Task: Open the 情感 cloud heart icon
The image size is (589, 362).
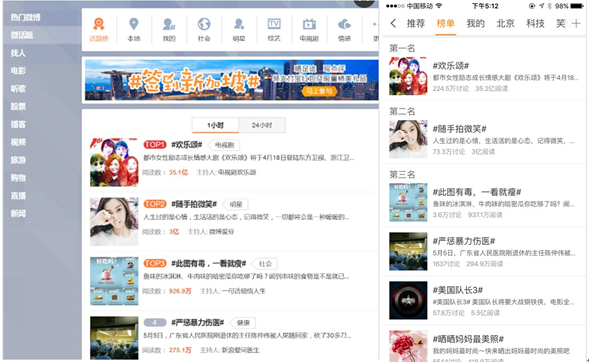Action: [344, 24]
